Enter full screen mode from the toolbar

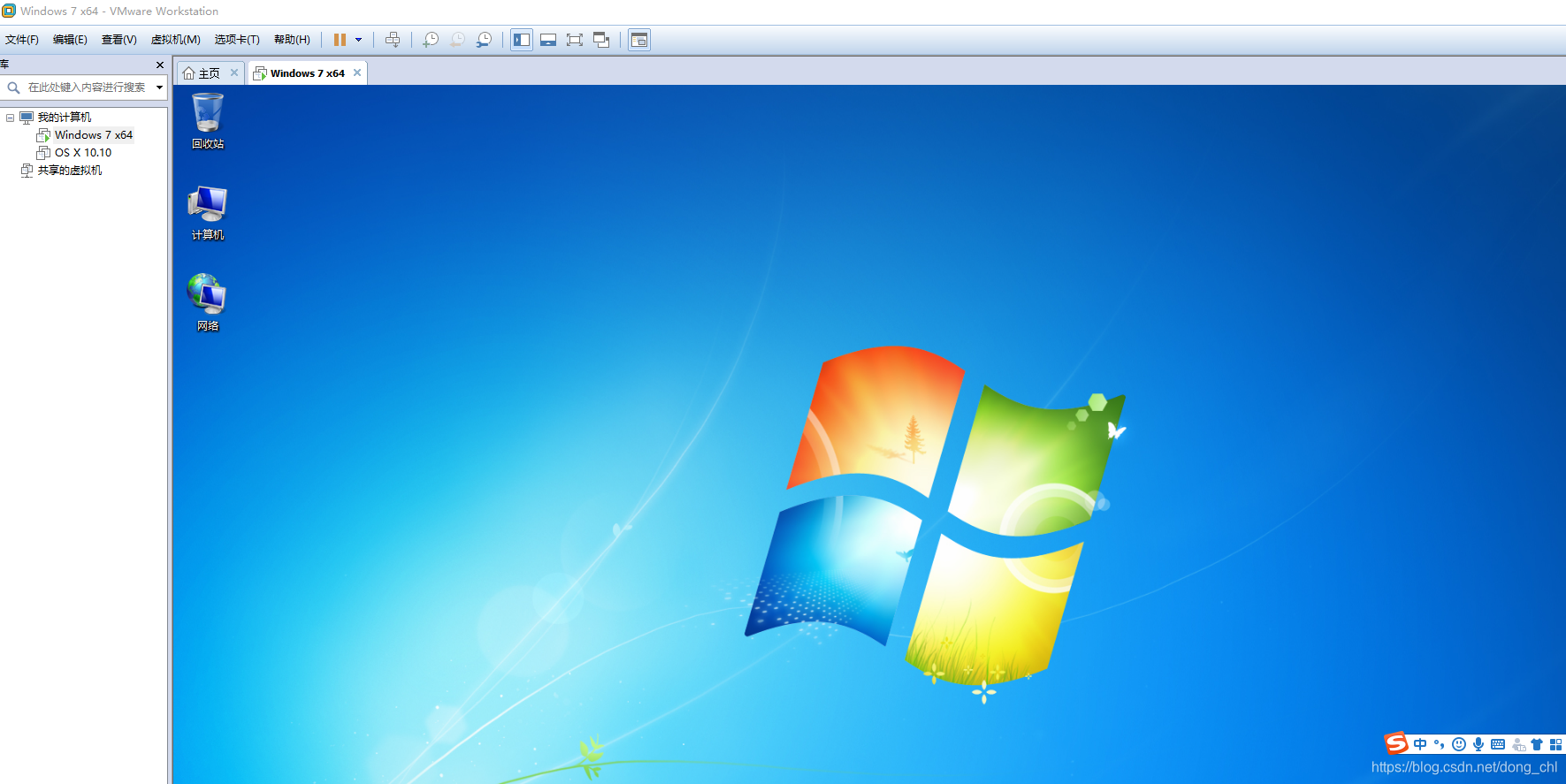point(575,40)
